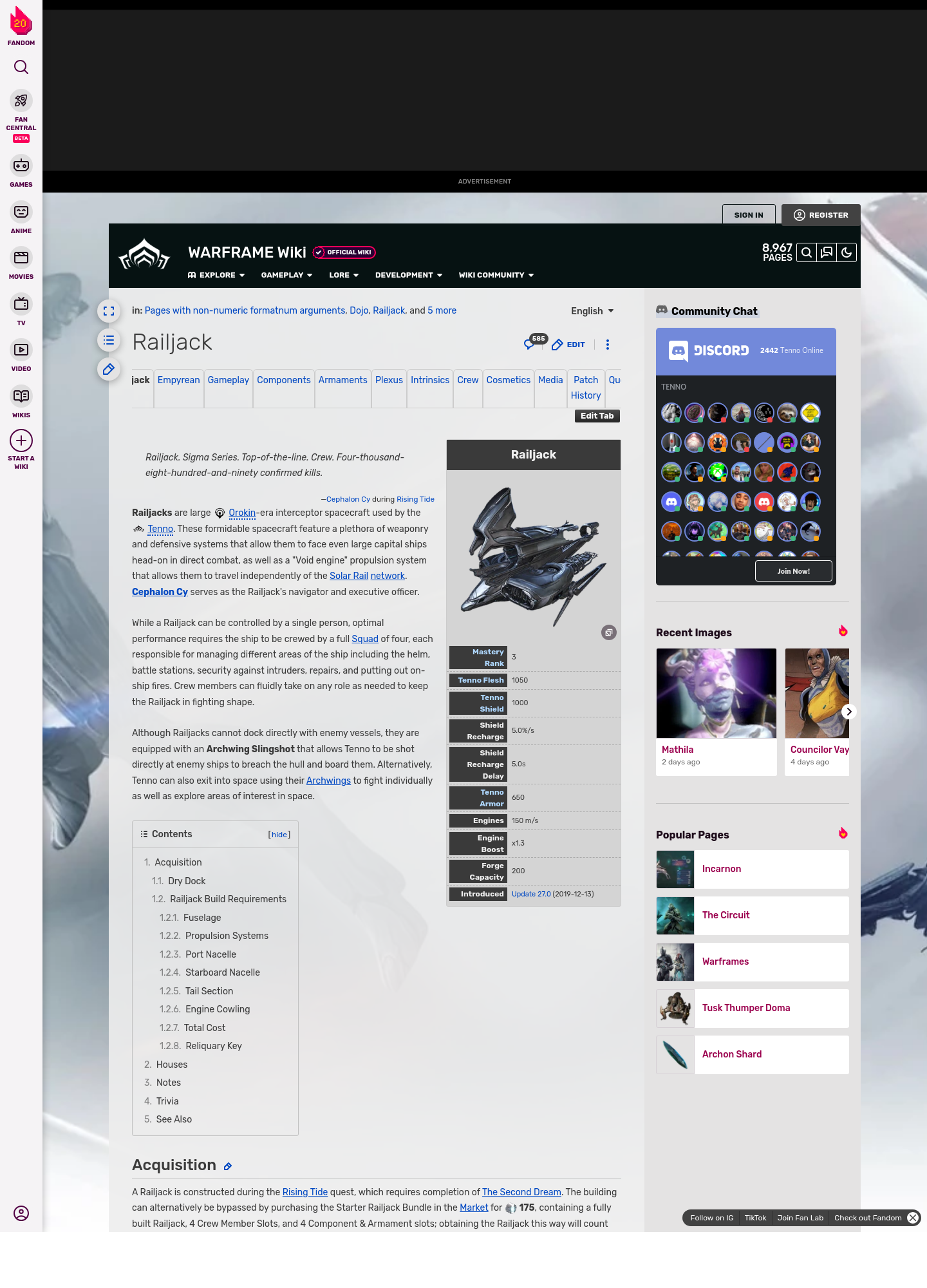Image resolution: width=927 pixels, height=1288 pixels.
Task: Open the Mathila recent image
Action: (x=716, y=712)
